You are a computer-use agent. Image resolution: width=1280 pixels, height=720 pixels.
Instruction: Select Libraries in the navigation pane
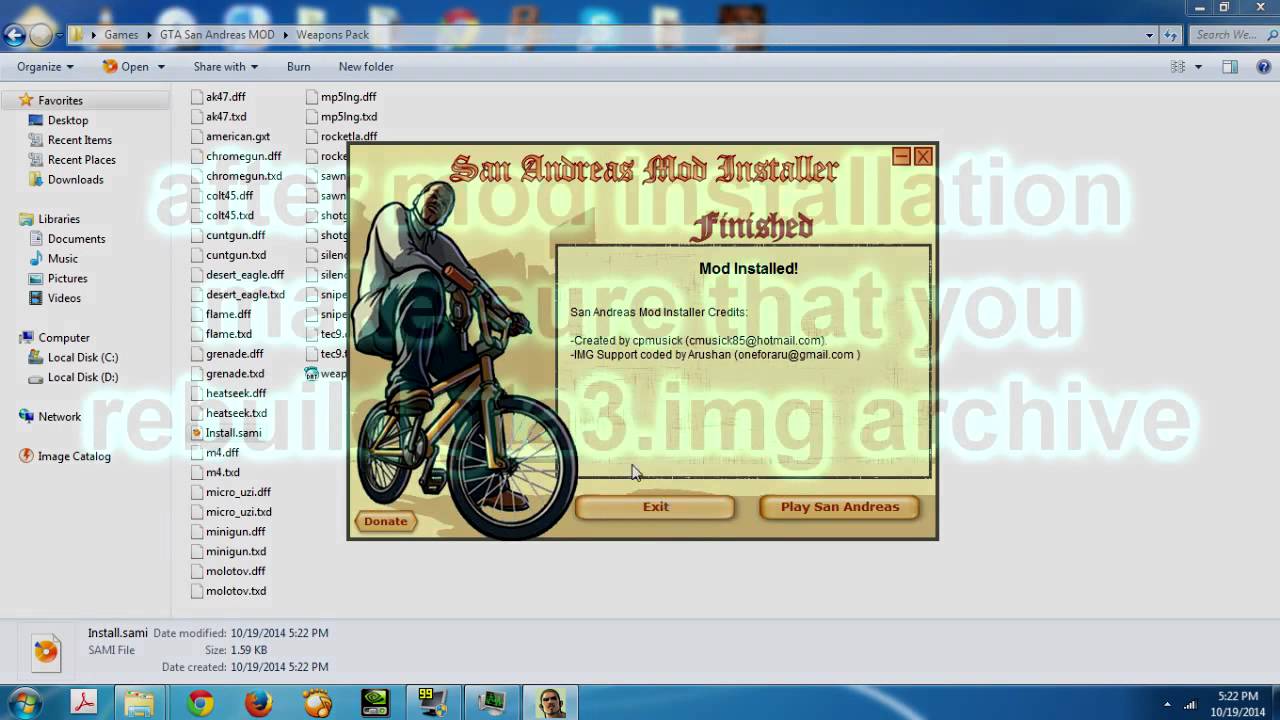59,219
